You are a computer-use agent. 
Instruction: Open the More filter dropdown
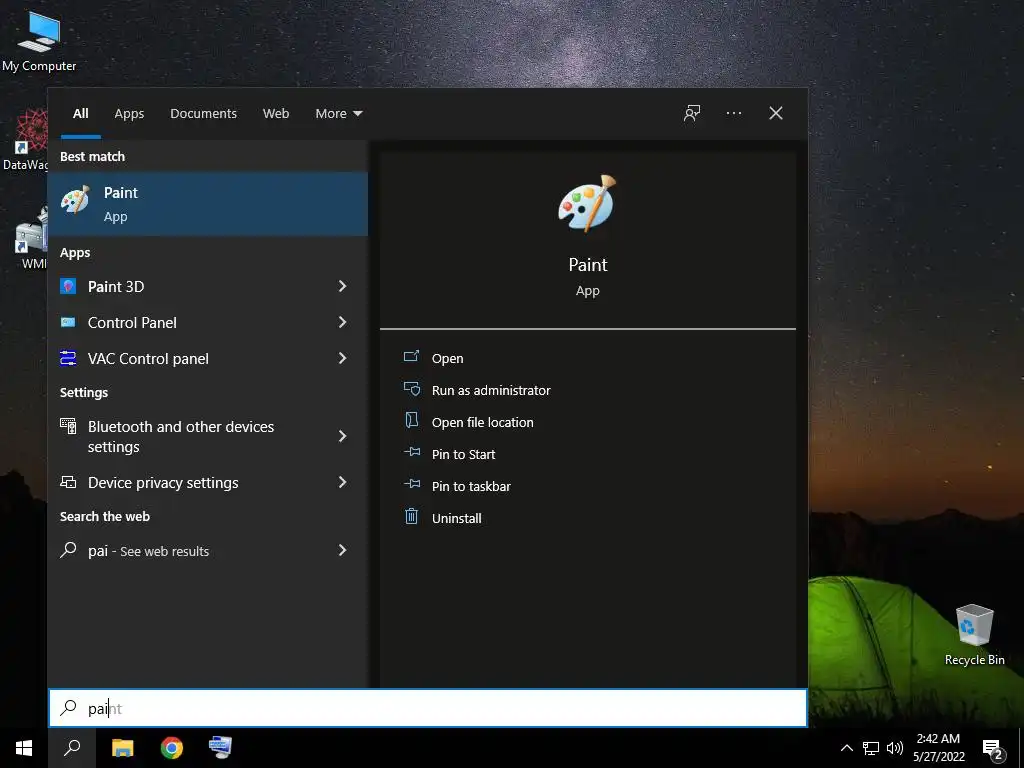338,114
